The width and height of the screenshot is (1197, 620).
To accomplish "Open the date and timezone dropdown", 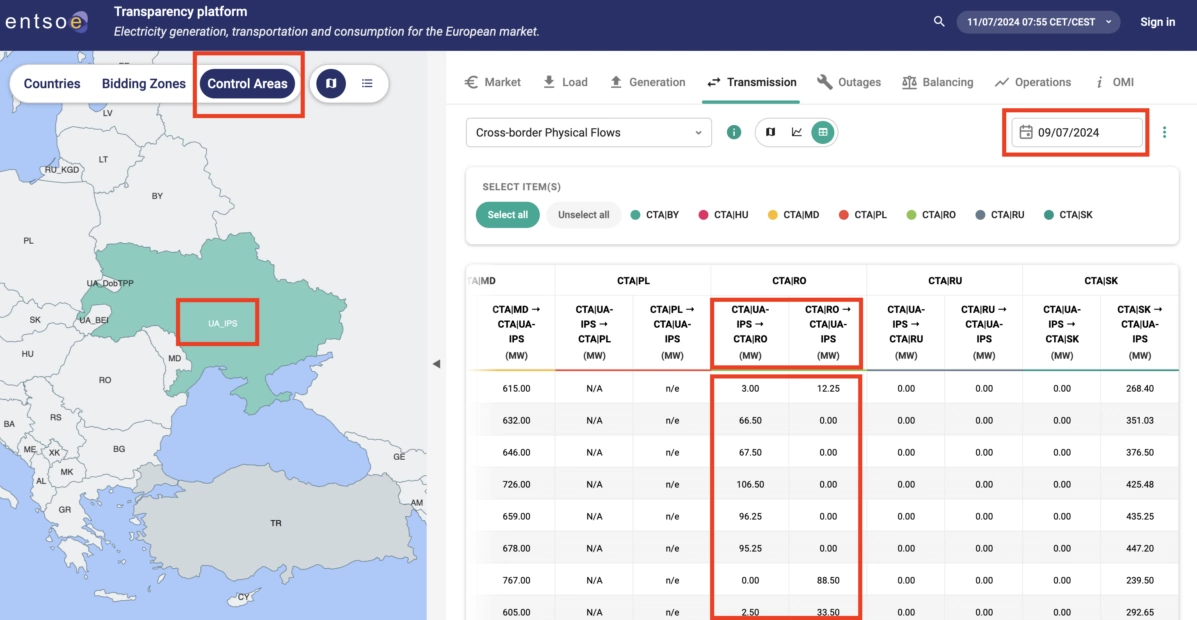I will pos(1038,22).
